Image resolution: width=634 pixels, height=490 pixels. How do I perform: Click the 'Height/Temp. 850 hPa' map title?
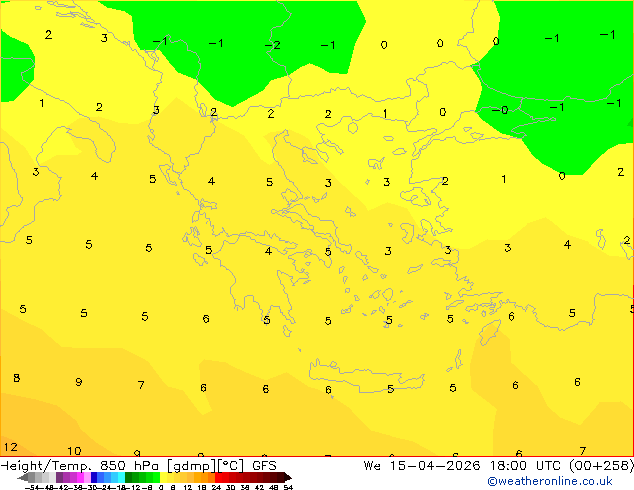81,466
